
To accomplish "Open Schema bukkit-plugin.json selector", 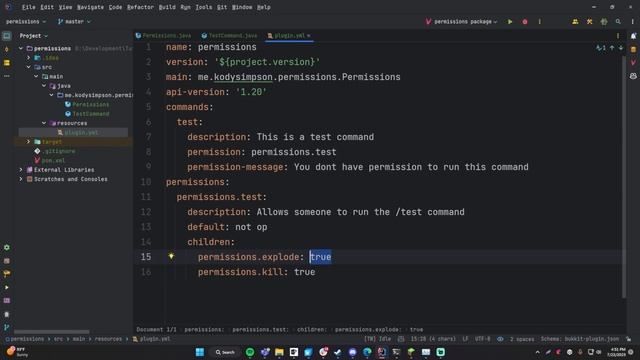I will click(x=580, y=339).
